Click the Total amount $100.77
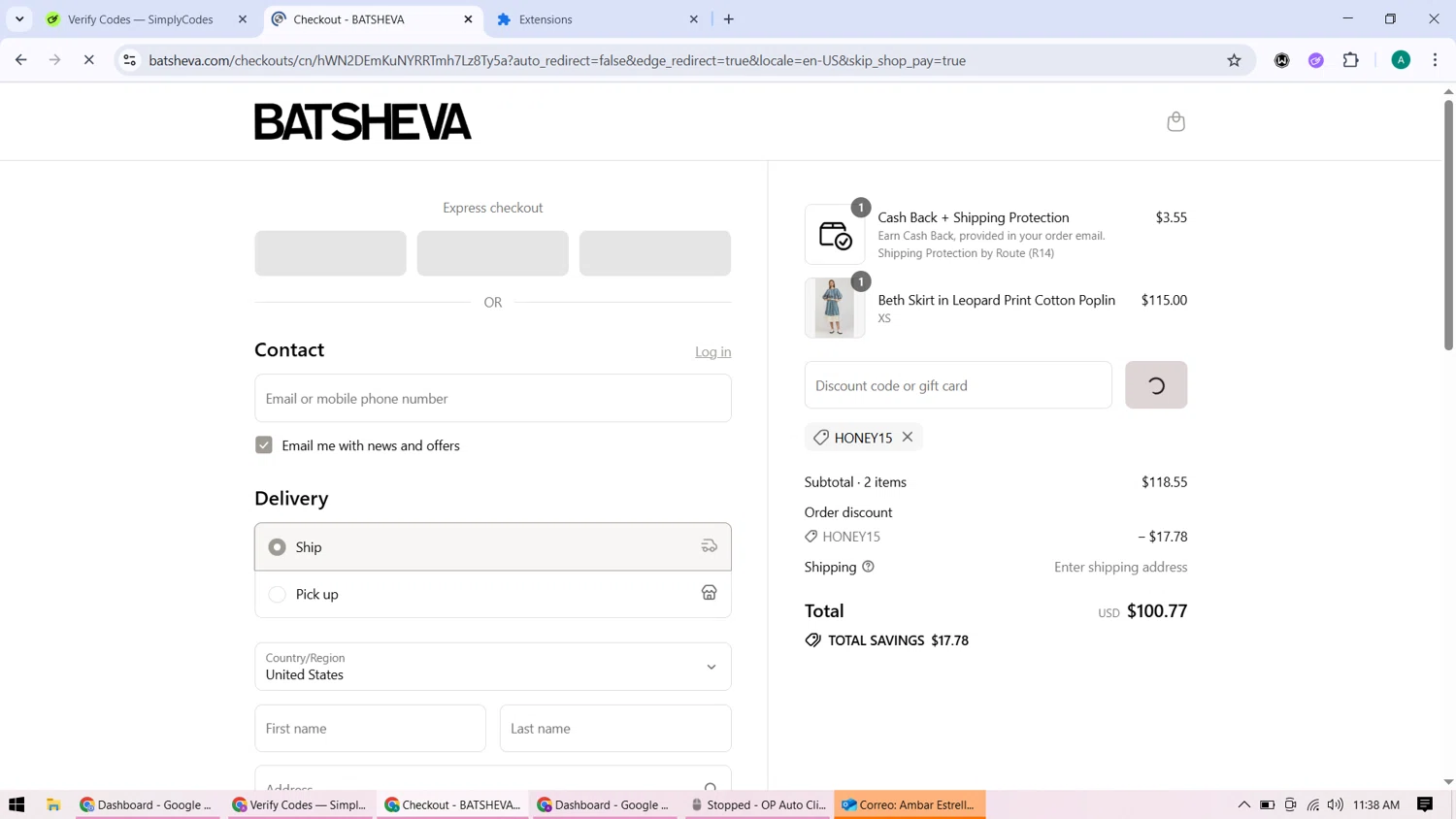Screen dimensions: 1456x819 (1157, 610)
